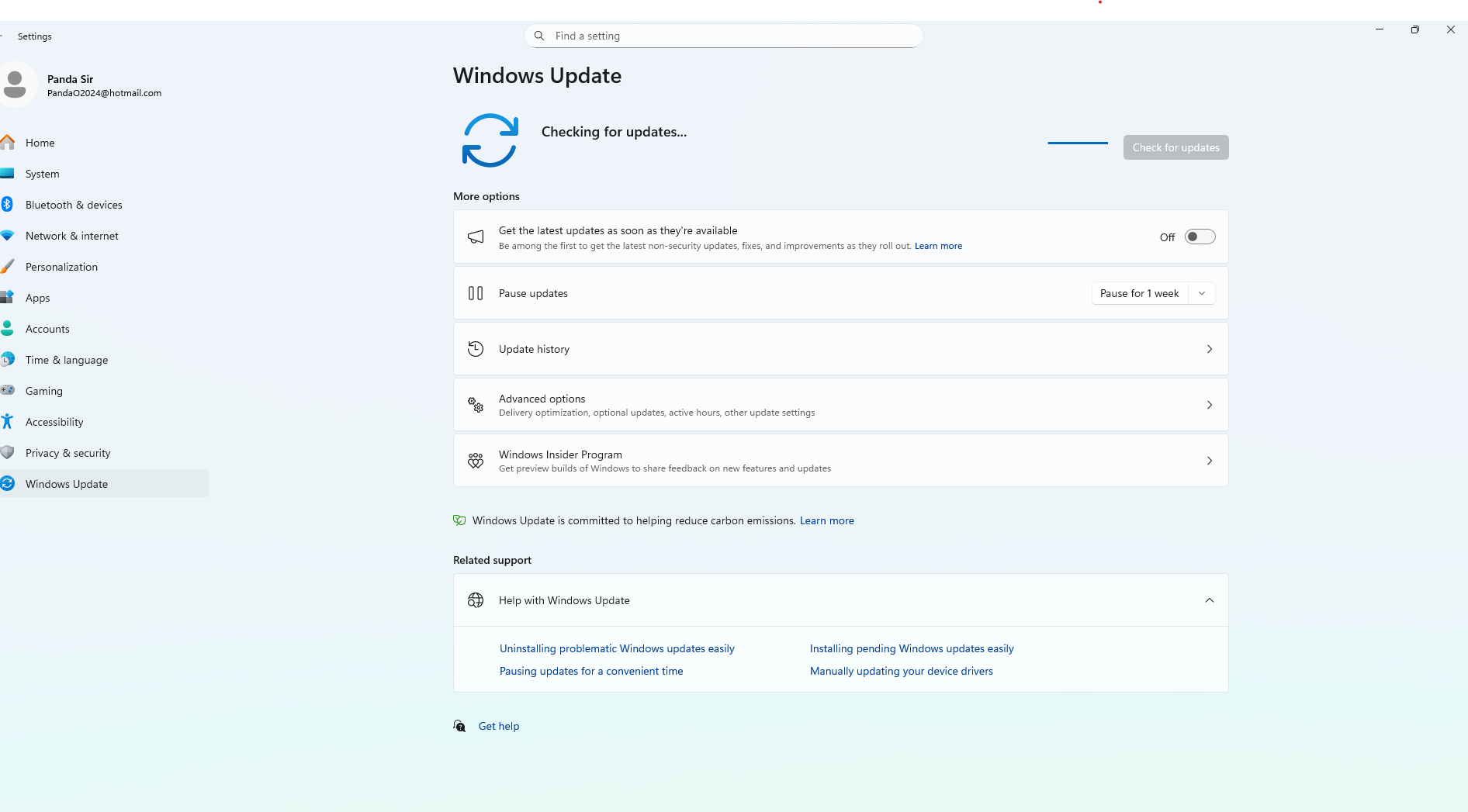
Task: Click the Personalization paintbrush icon
Action: click(7, 267)
